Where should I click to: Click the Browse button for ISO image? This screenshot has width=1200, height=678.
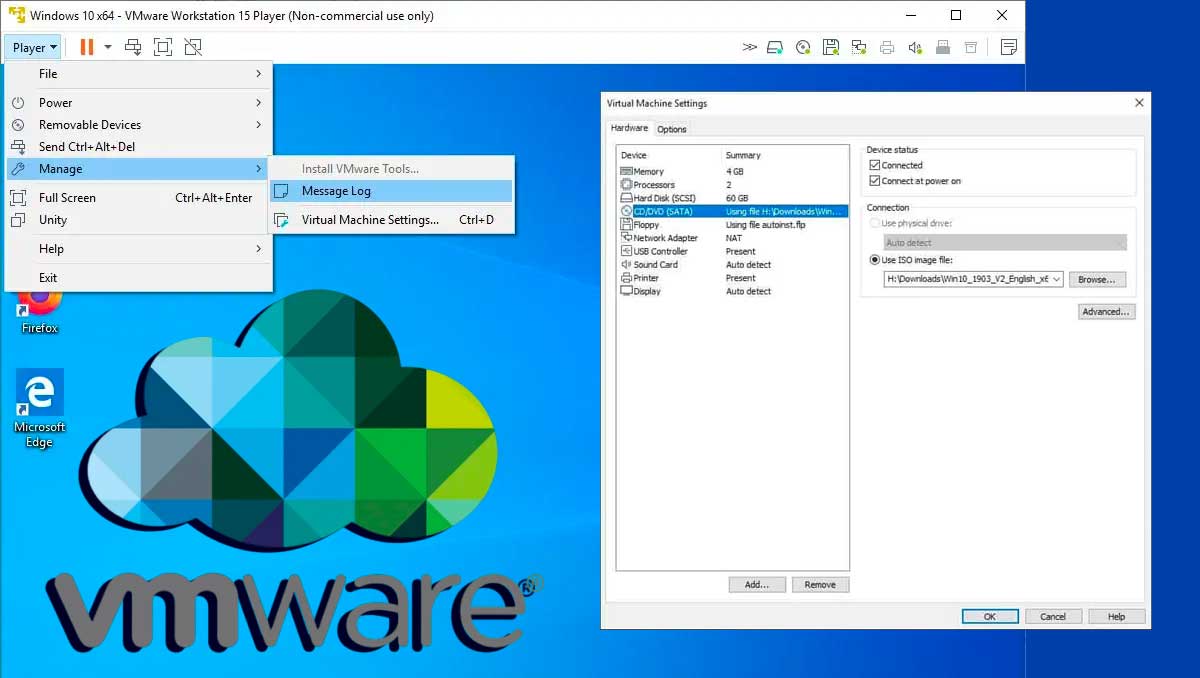click(1097, 279)
